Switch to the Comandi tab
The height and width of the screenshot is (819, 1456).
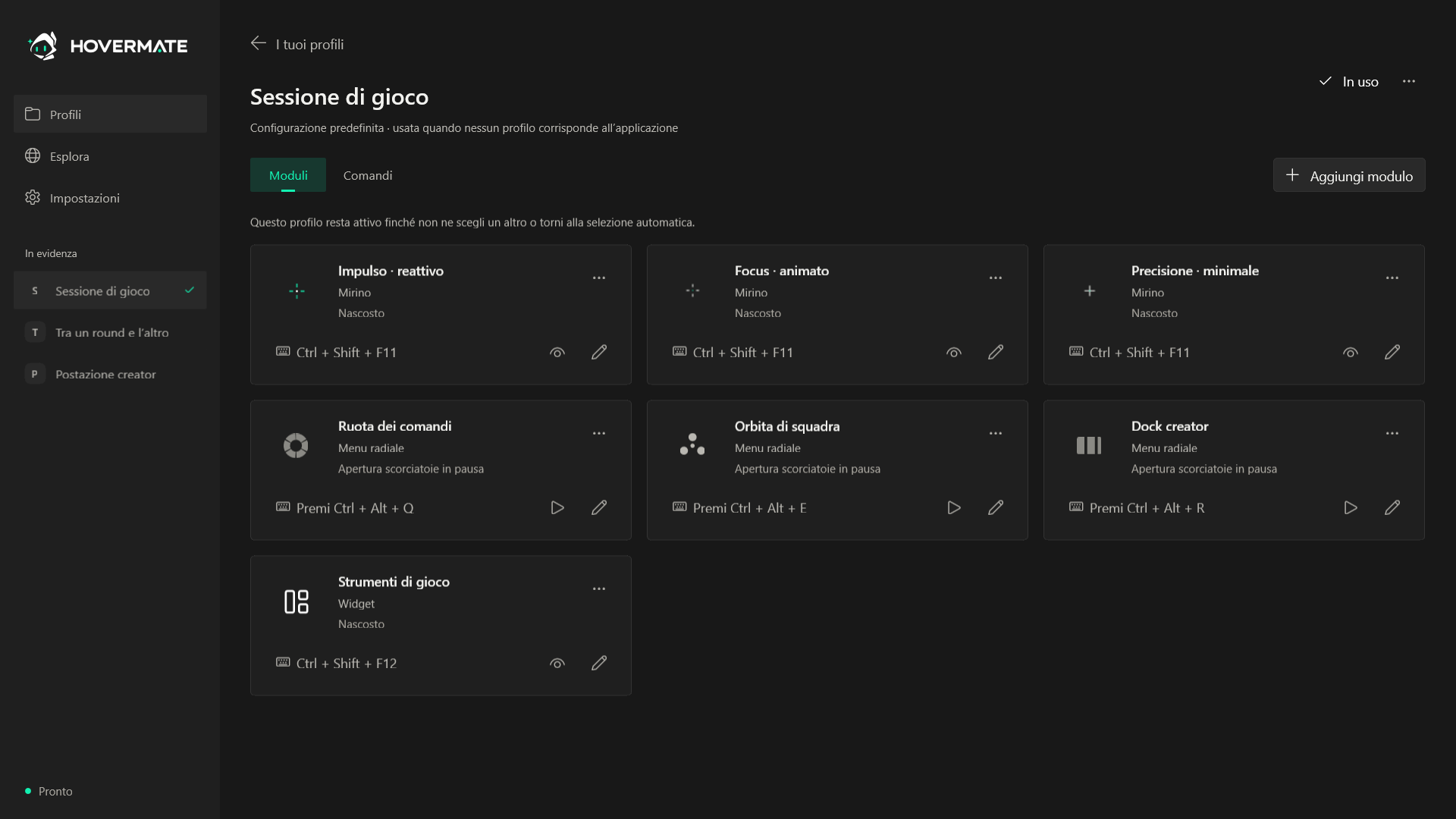click(x=368, y=175)
